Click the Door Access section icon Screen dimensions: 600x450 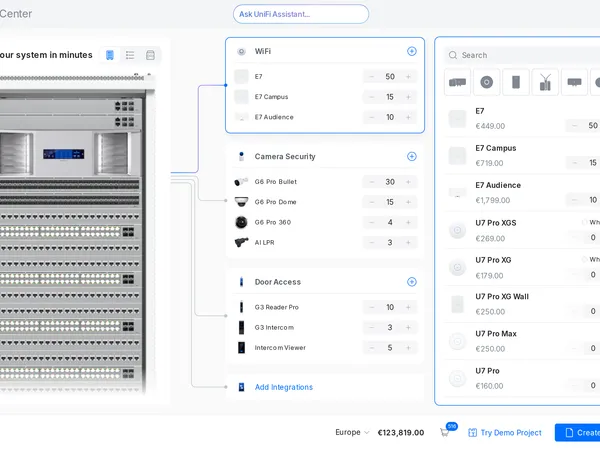tap(241, 282)
